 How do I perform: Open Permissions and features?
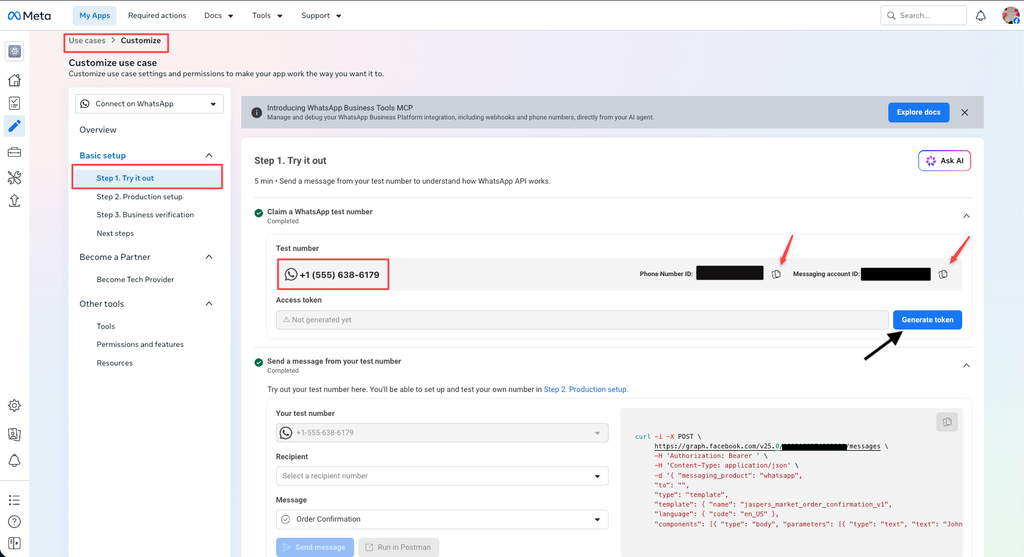point(140,344)
